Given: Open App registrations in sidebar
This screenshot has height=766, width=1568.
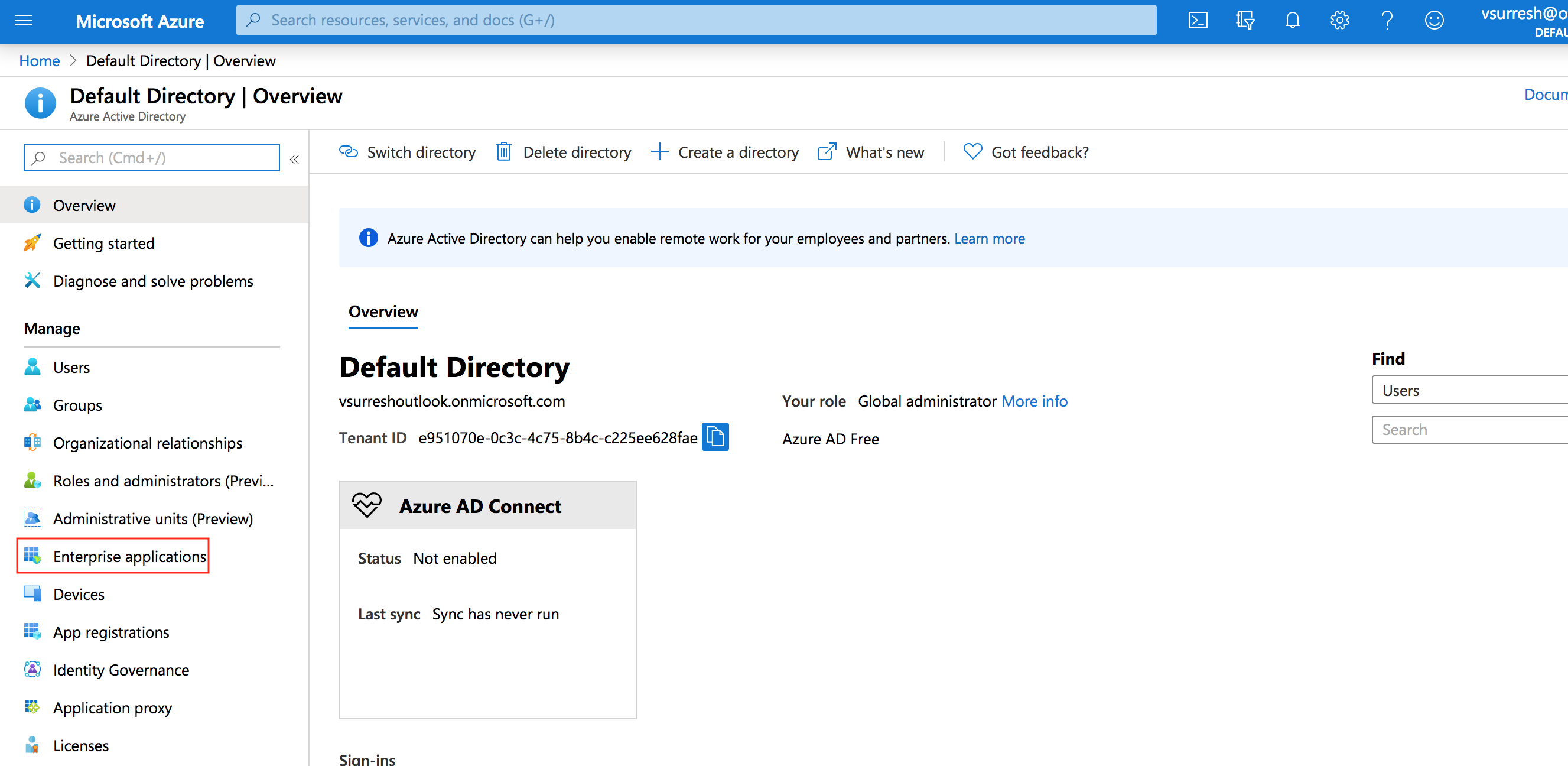Looking at the screenshot, I should pos(111,631).
